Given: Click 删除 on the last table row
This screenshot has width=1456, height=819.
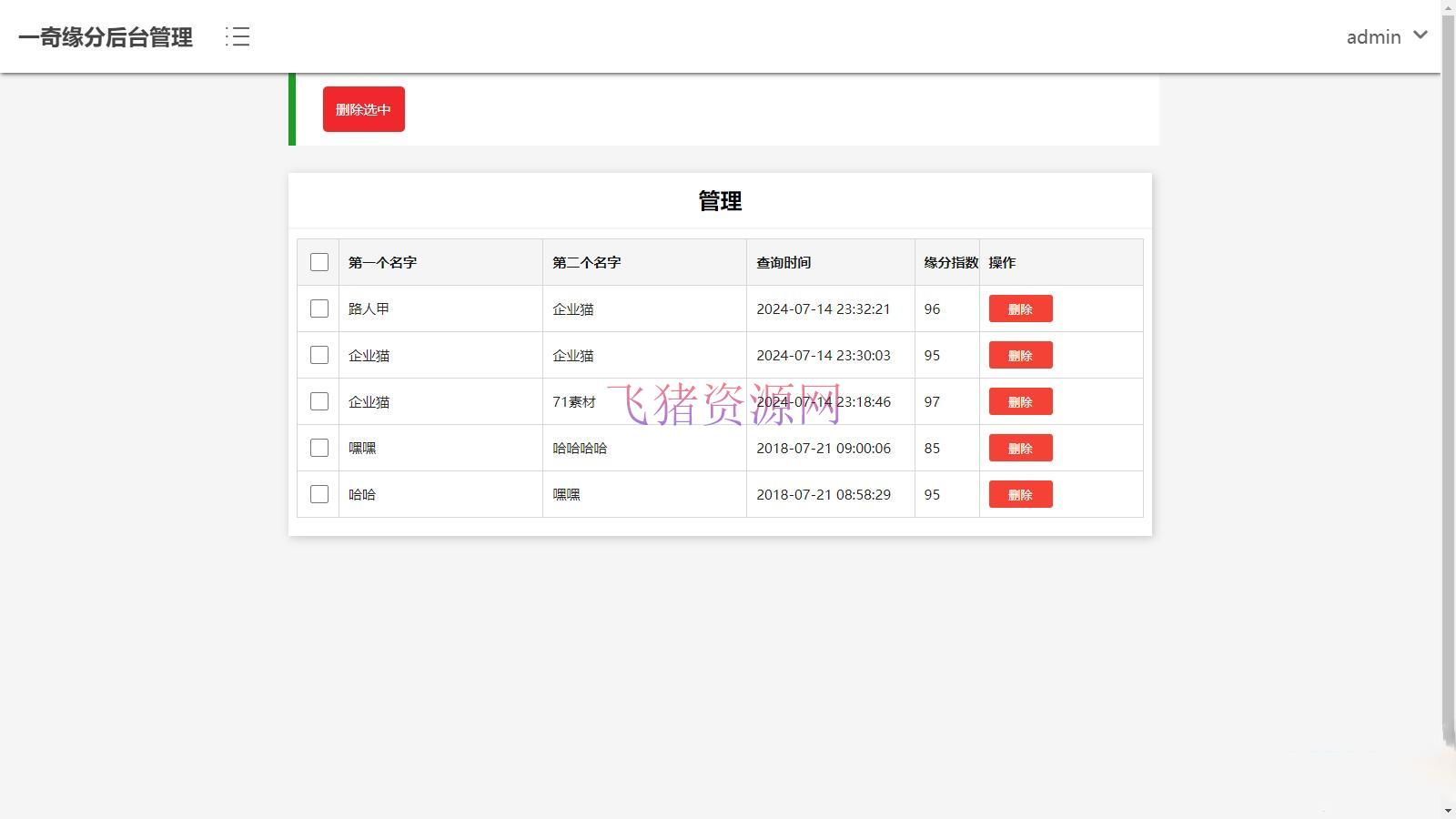Looking at the screenshot, I should pyautogui.click(x=1019, y=494).
